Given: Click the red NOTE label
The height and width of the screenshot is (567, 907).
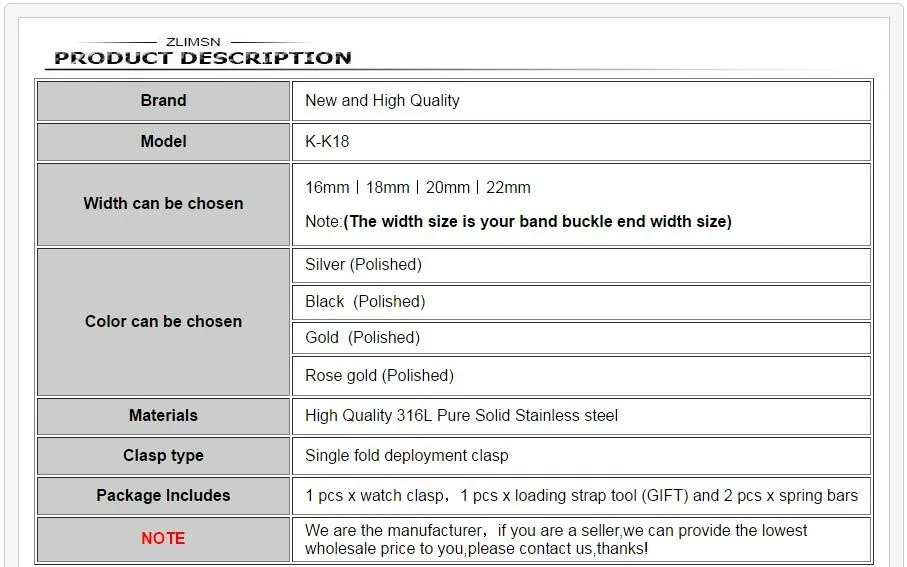Looking at the screenshot, I should 163,539.
